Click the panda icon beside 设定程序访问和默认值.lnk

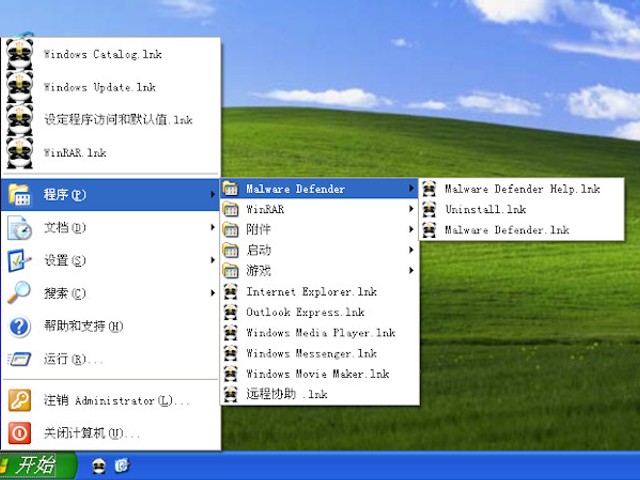point(19,120)
